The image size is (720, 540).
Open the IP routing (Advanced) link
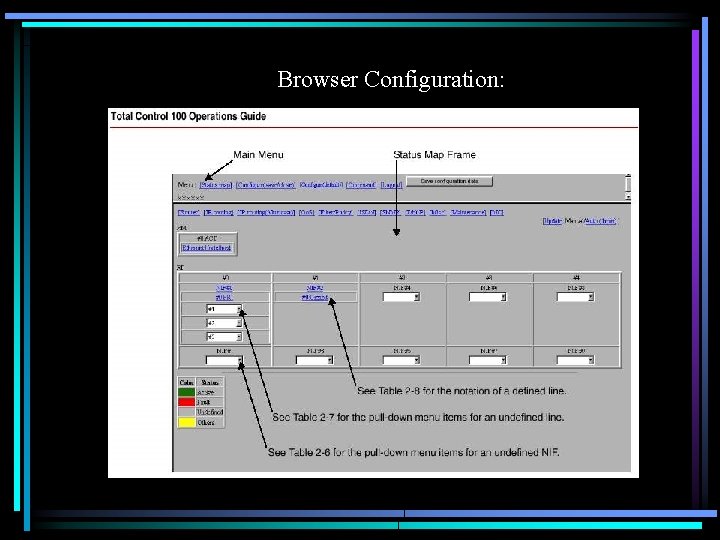click(x=266, y=212)
